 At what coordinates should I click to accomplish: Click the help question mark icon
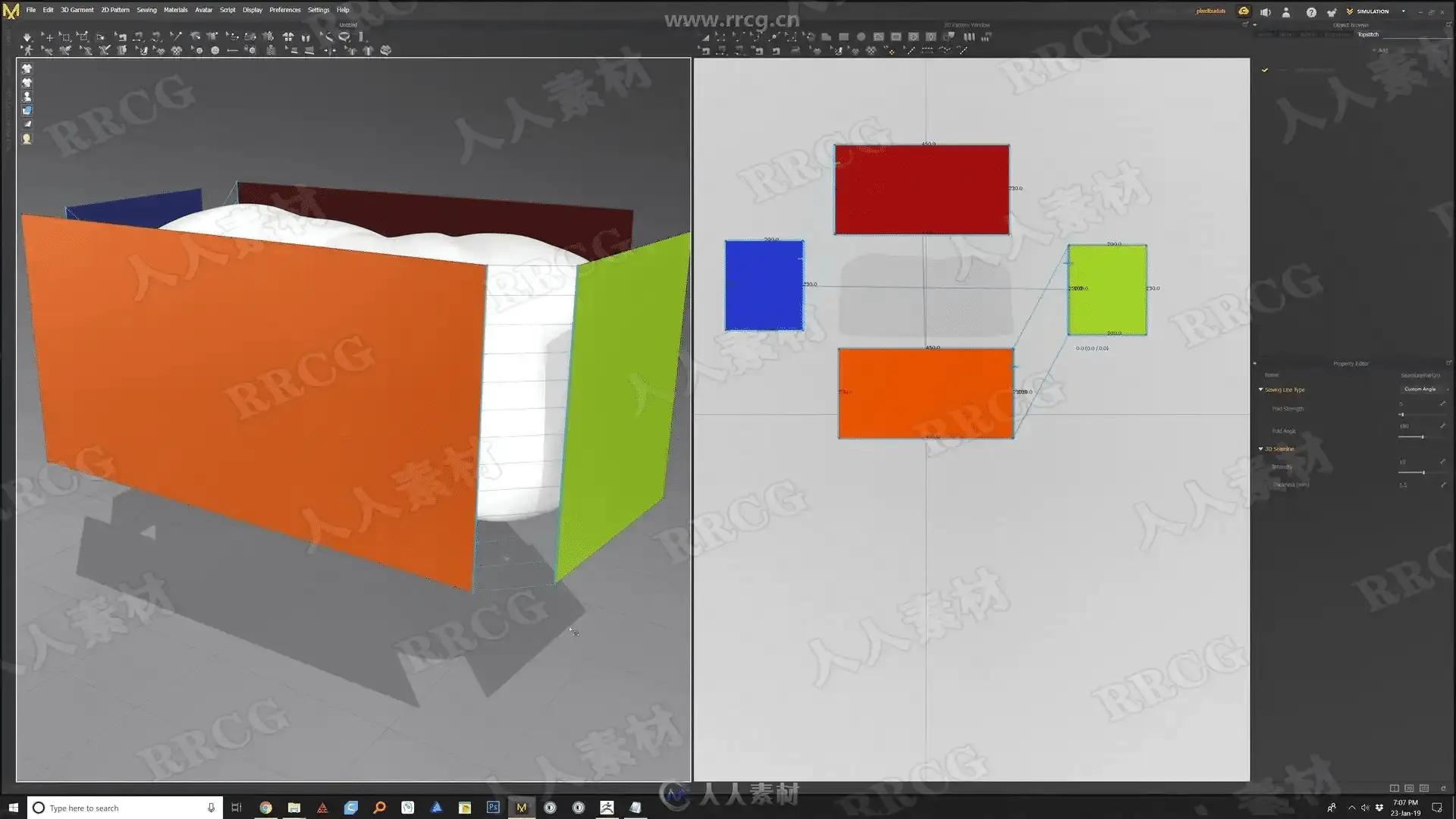coord(1310,12)
